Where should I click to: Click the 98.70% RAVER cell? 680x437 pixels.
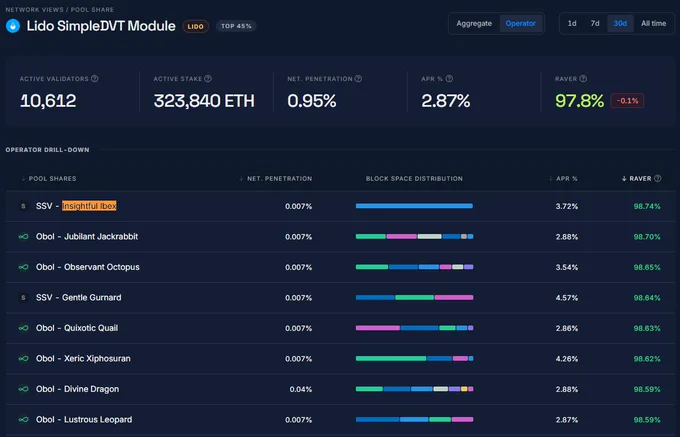coord(647,237)
